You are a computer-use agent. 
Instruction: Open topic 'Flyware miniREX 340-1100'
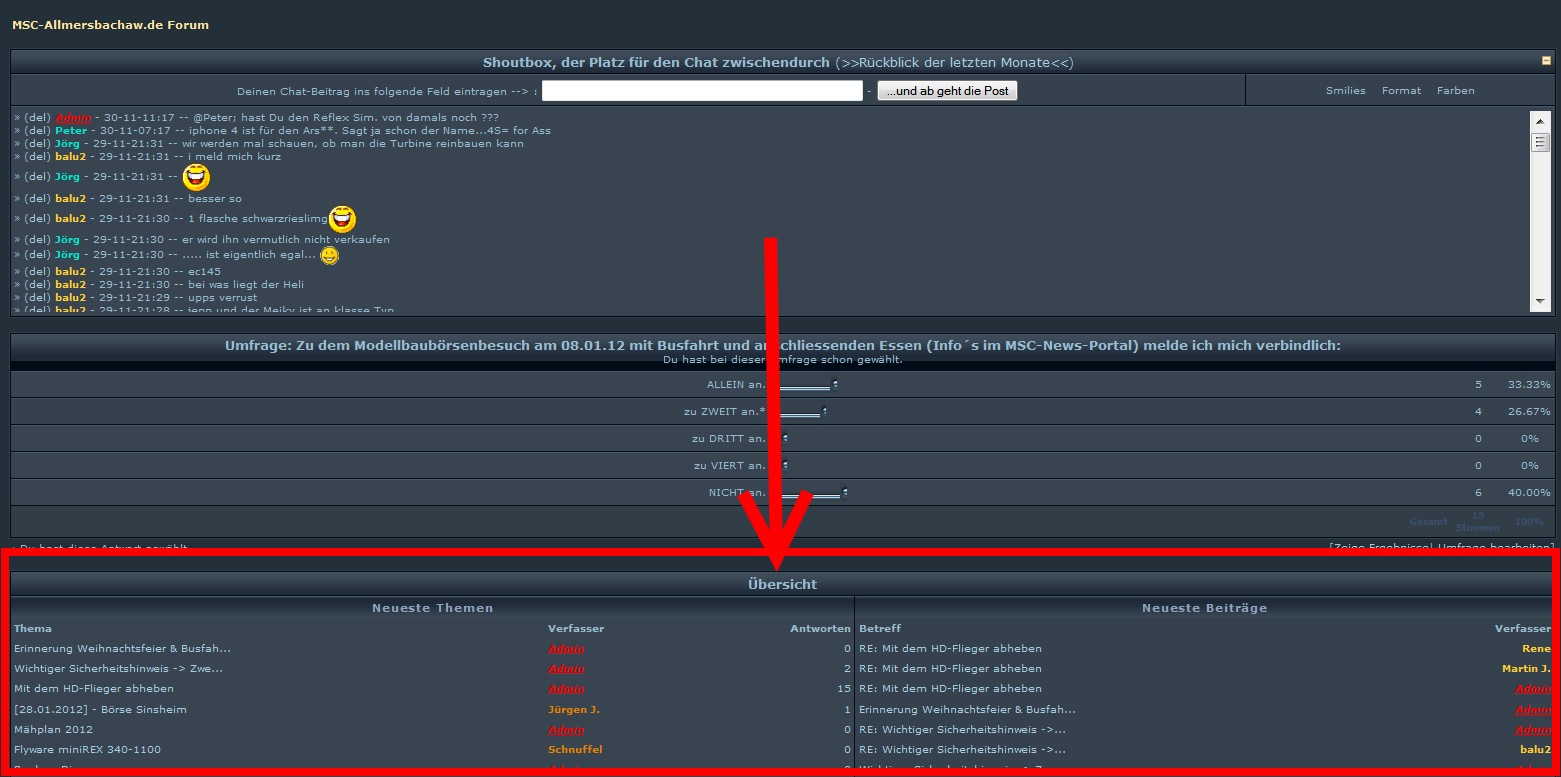(x=87, y=749)
